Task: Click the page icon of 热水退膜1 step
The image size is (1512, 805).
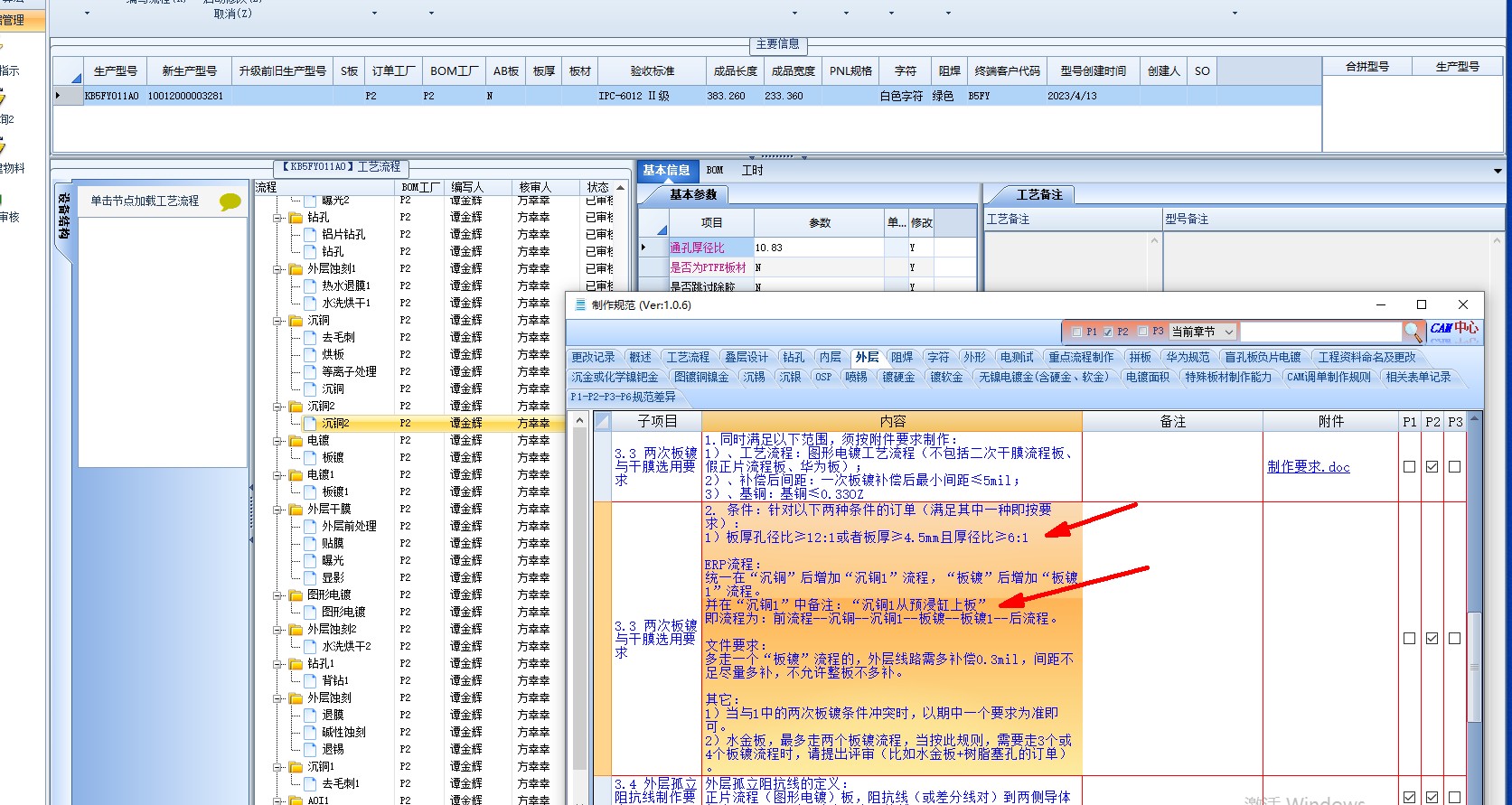Action: pyautogui.click(x=311, y=285)
